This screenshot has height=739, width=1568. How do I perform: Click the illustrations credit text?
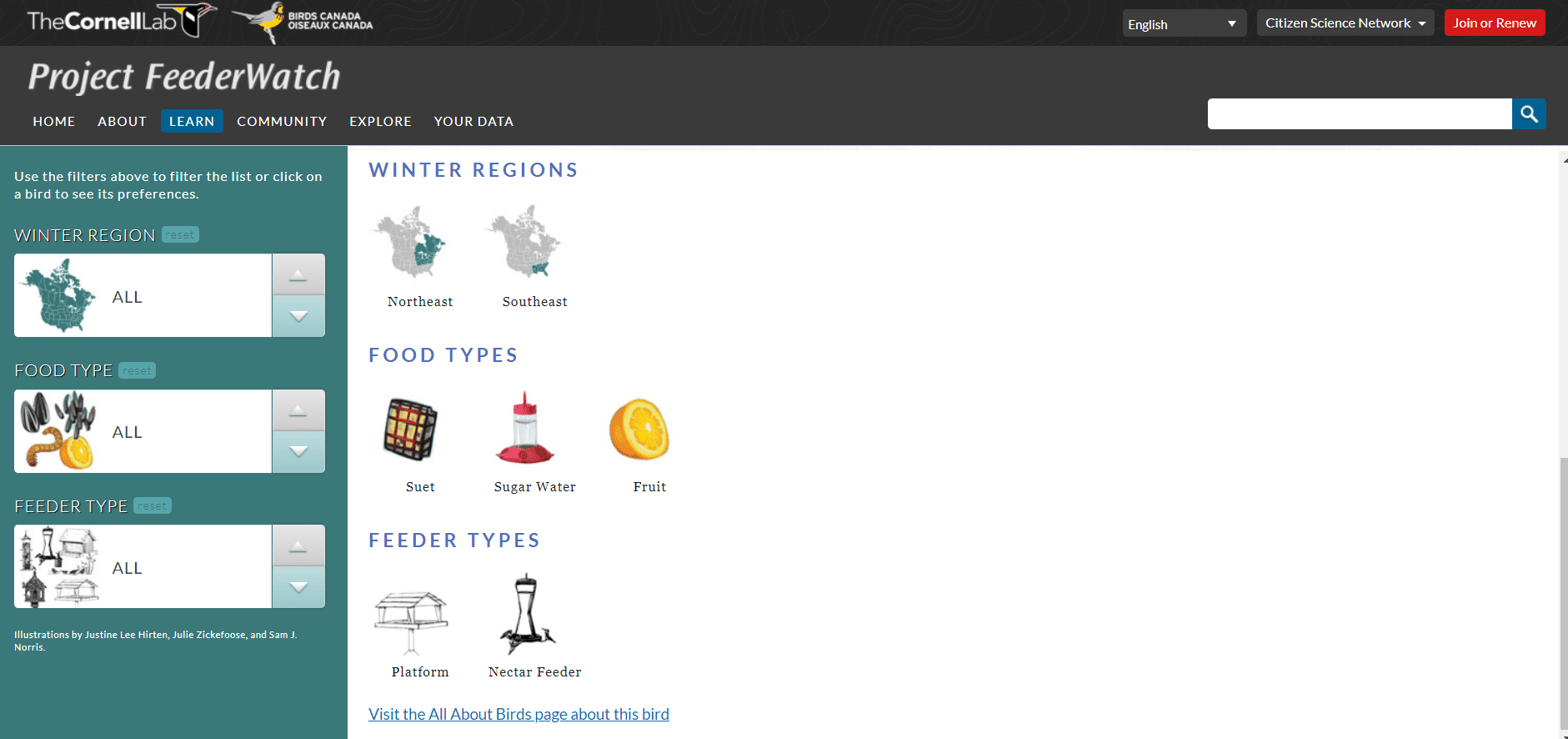click(x=156, y=641)
